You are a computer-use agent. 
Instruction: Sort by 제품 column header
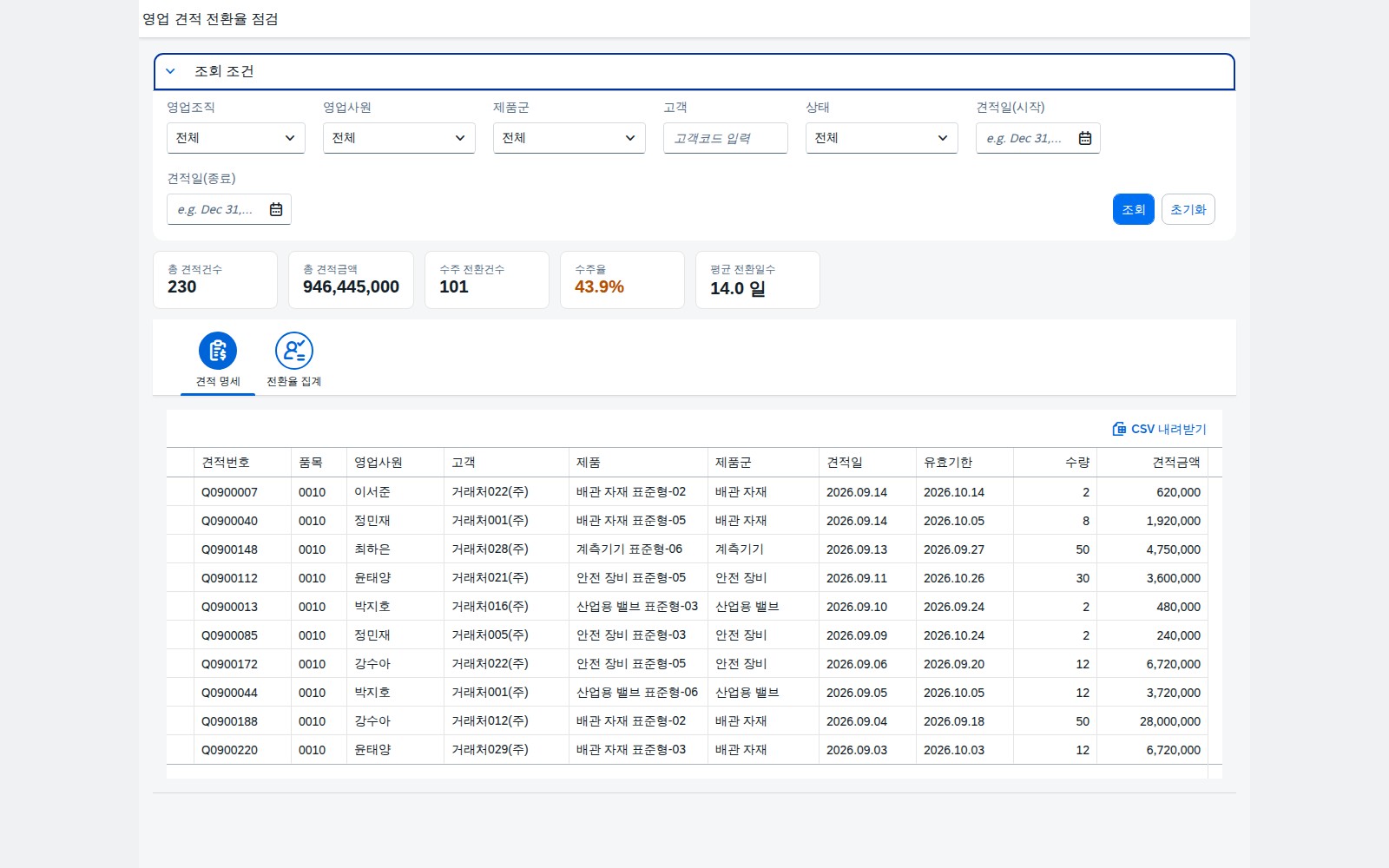[639, 463]
